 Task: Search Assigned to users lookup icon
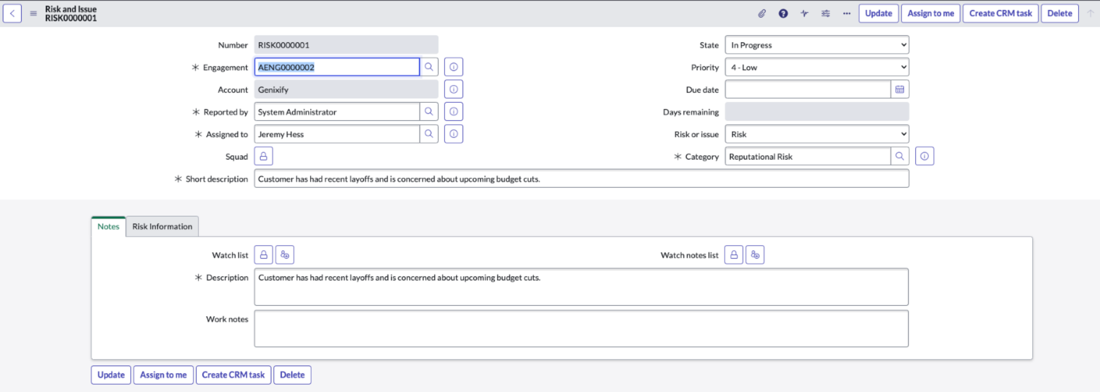click(x=429, y=134)
